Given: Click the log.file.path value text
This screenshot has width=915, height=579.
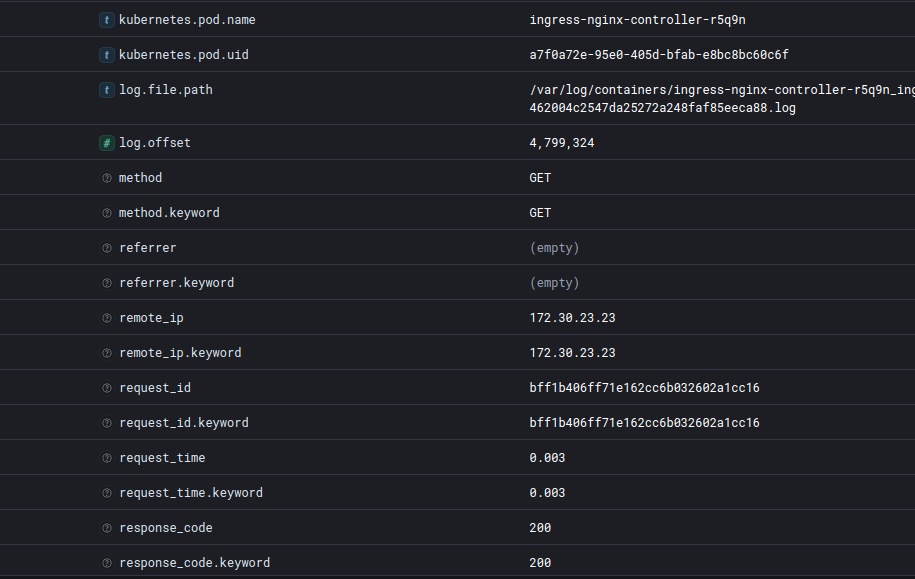Looking at the screenshot, I should (720, 98).
